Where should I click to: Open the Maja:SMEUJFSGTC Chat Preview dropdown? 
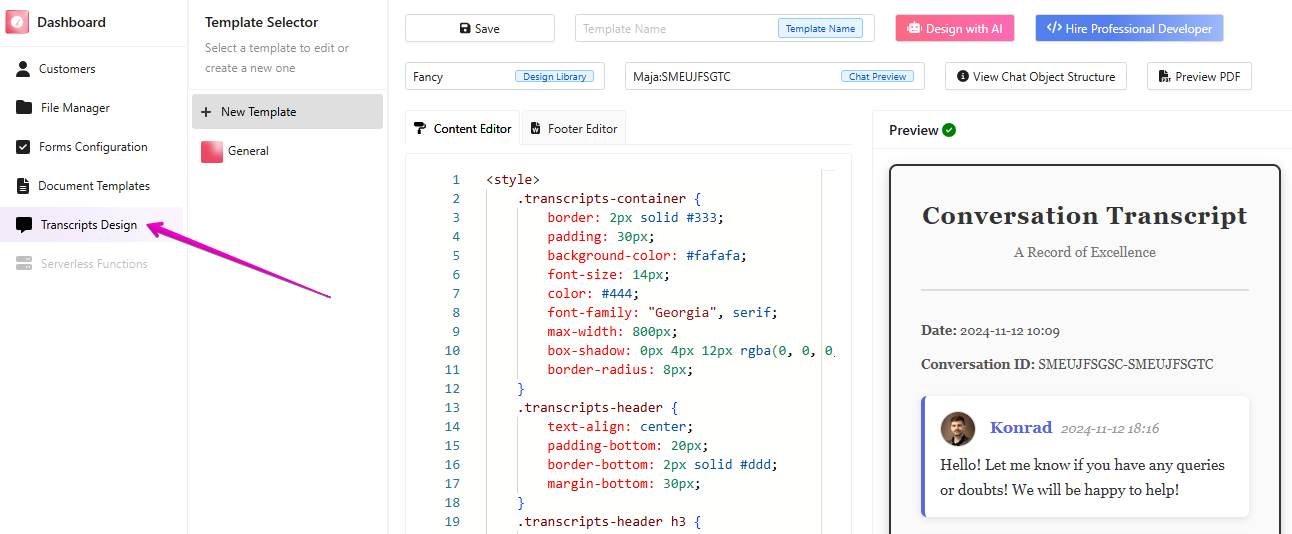(775, 76)
